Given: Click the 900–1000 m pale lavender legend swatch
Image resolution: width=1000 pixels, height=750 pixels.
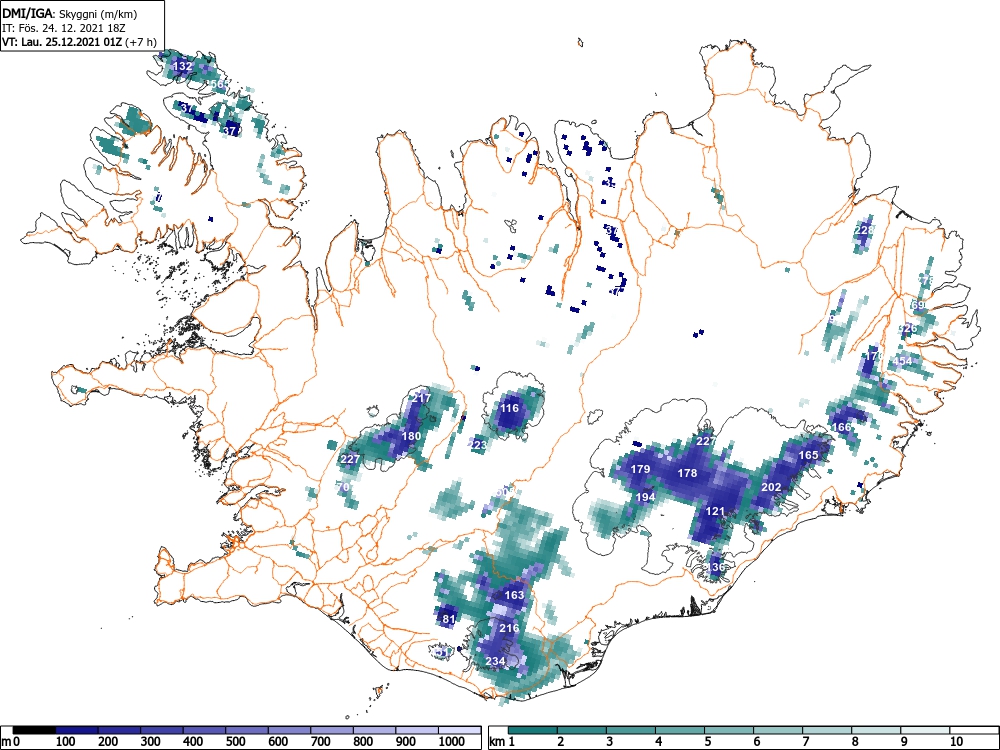Looking at the screenshot, I should [x=417, y=730].
